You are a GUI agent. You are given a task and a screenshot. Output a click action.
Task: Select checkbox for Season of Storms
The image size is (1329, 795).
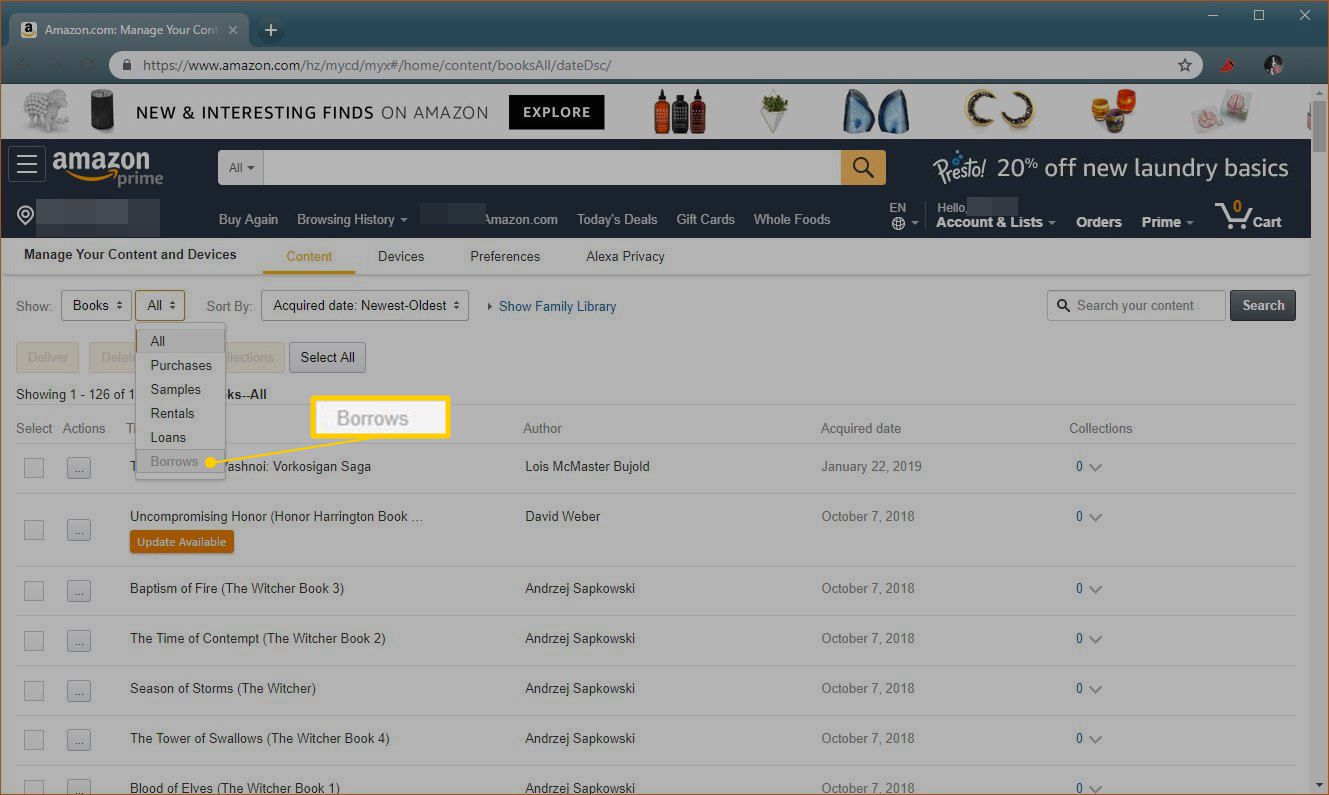(34, 691)
